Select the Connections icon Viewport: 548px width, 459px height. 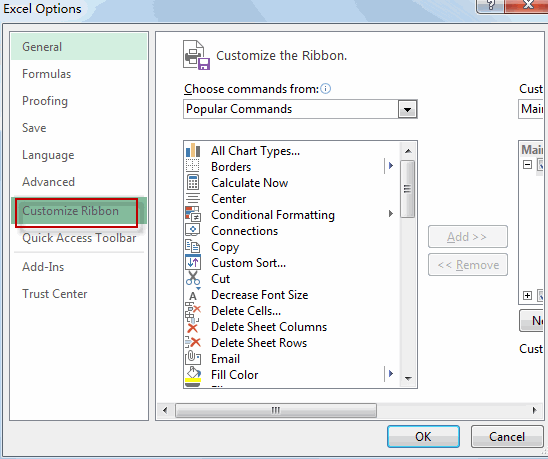pos(193,230)
